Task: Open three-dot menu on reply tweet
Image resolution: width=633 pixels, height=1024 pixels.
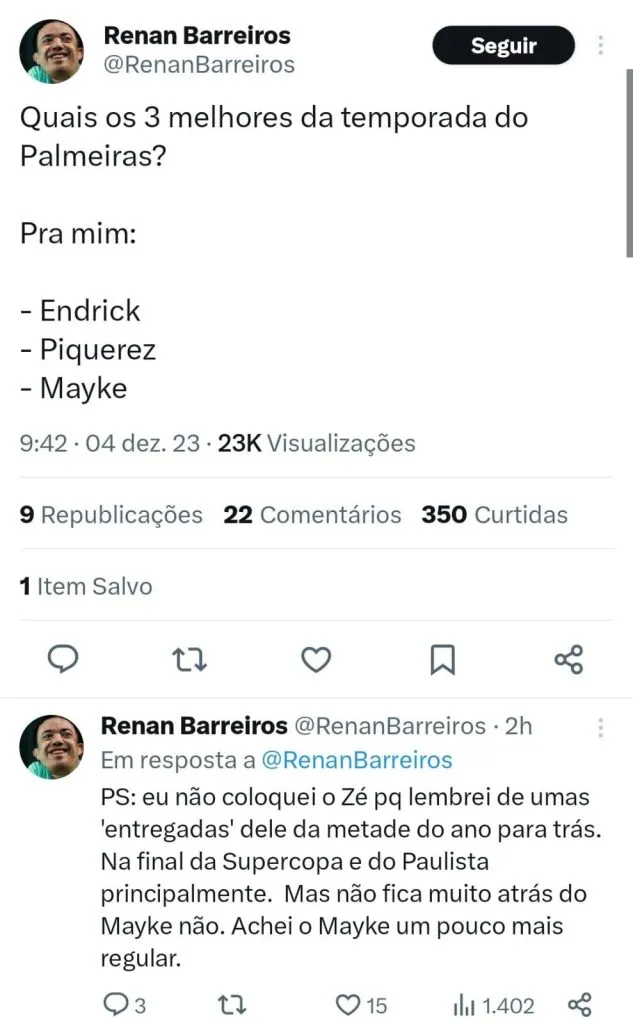Action: (x=600, y=726)
